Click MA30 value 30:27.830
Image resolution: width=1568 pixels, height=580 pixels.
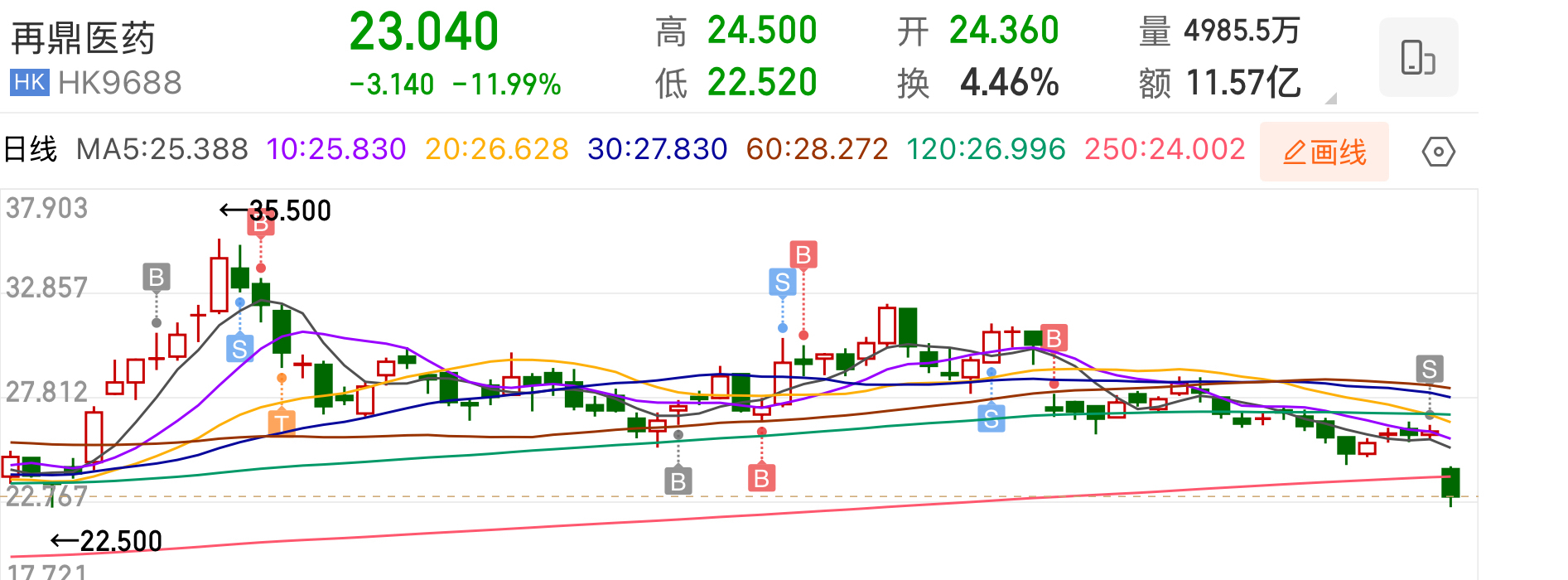pyautogui.click(x=658, y=149)
